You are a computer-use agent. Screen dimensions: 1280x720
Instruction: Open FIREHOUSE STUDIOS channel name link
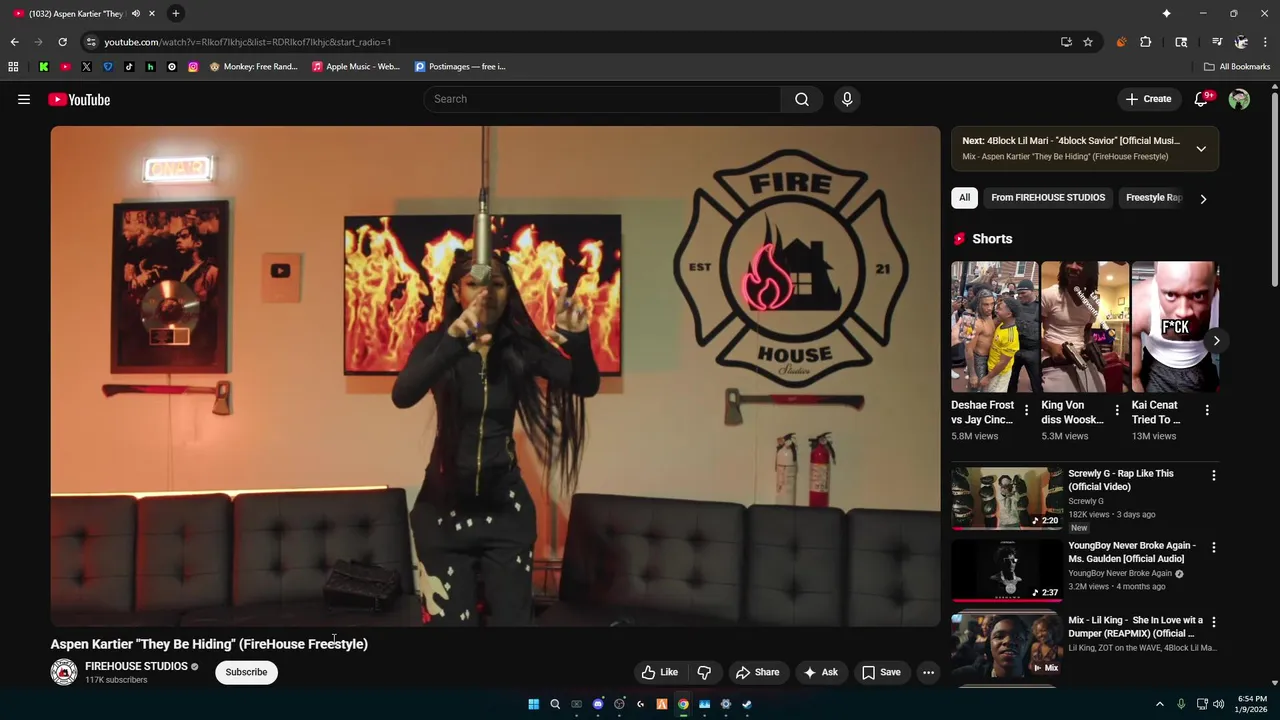[136, 666]
